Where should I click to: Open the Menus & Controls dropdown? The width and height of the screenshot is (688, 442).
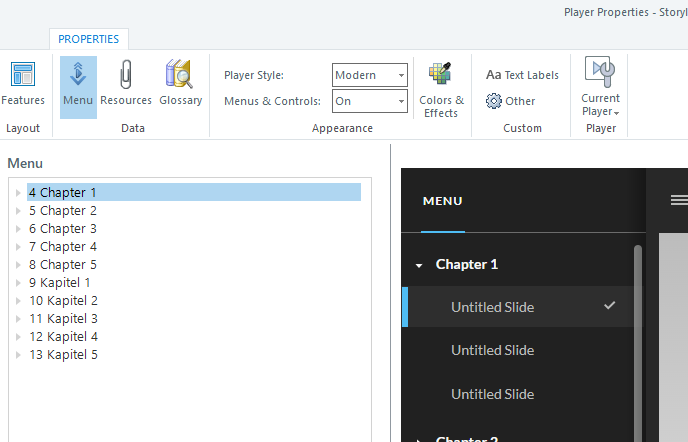coord(370,101)
